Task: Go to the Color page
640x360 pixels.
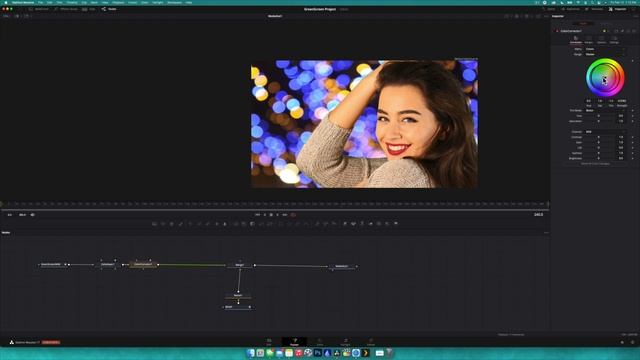Action: click(x=320, y=342)
